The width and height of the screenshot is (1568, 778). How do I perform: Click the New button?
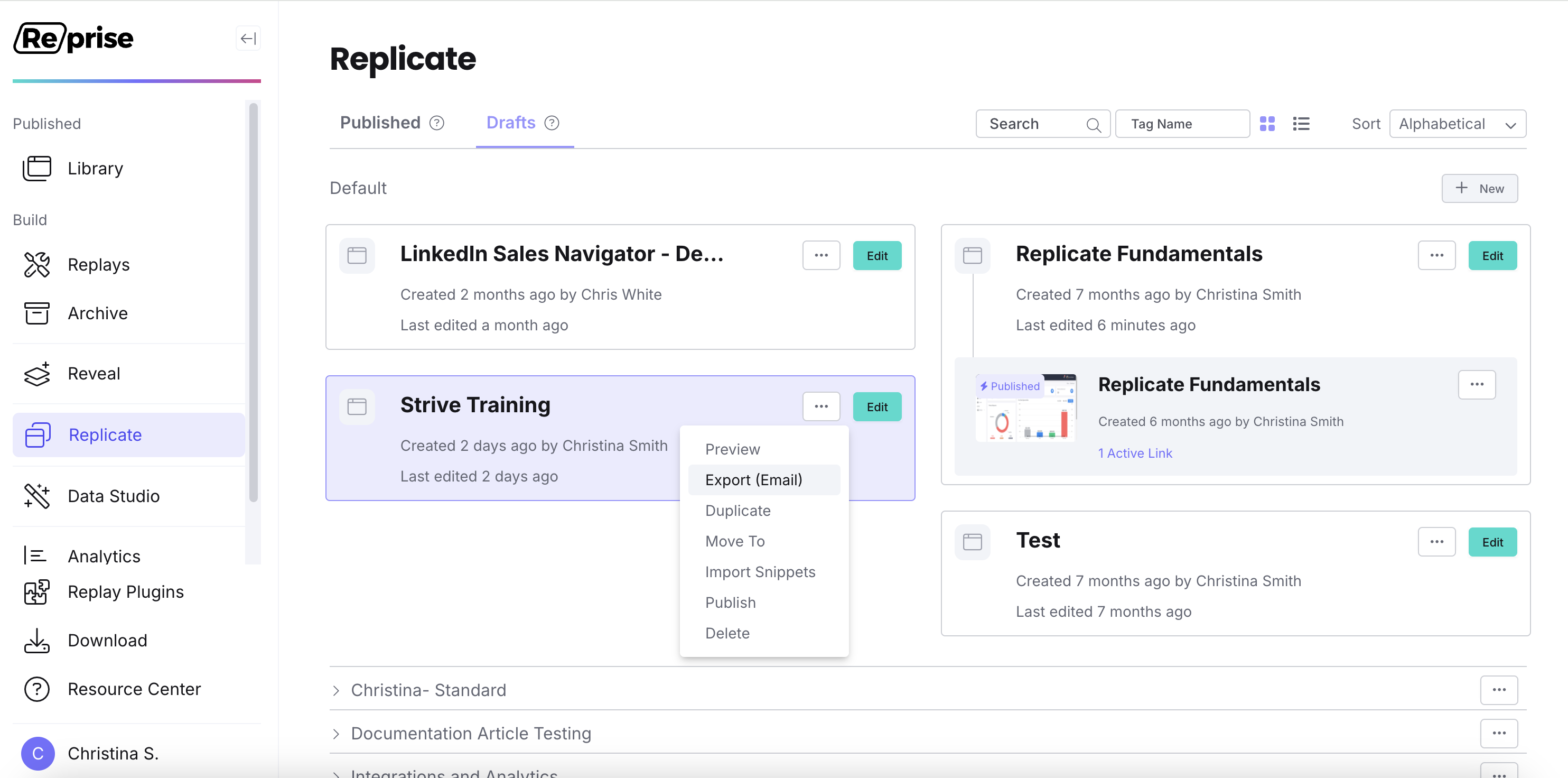[x=1479, y=189]
